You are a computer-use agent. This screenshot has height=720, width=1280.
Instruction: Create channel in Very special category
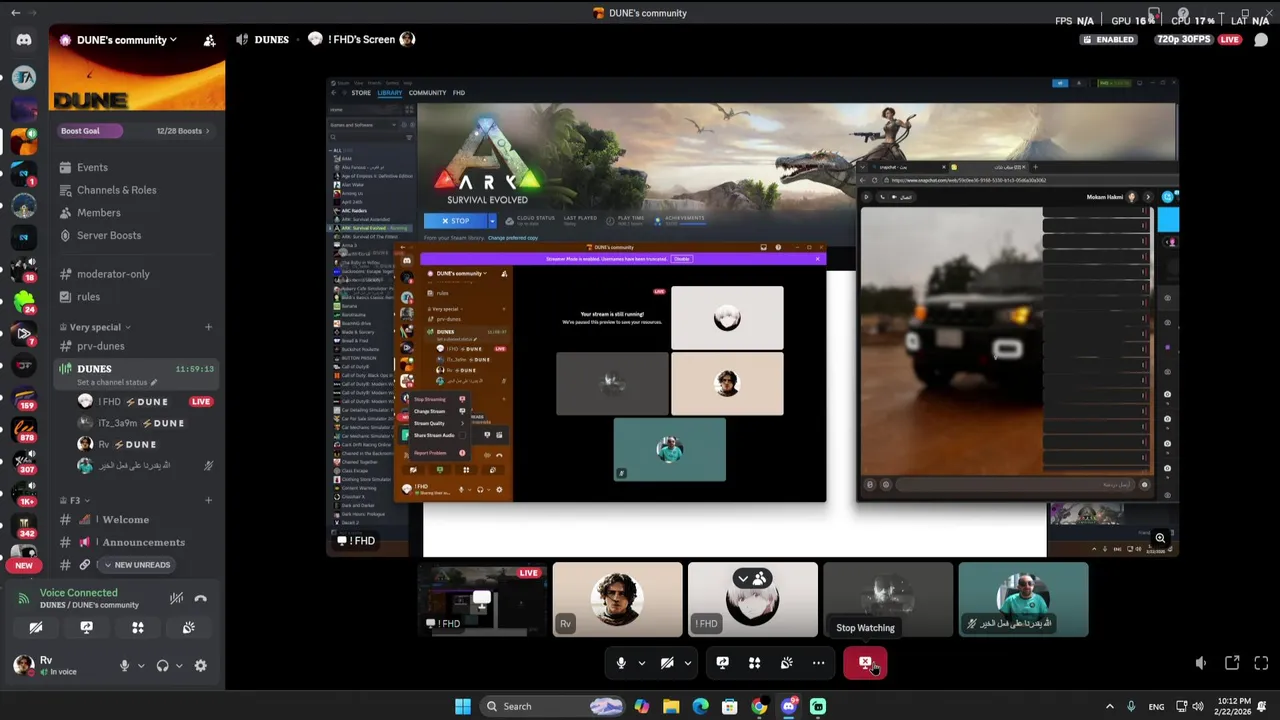click(x=208, y=327)
